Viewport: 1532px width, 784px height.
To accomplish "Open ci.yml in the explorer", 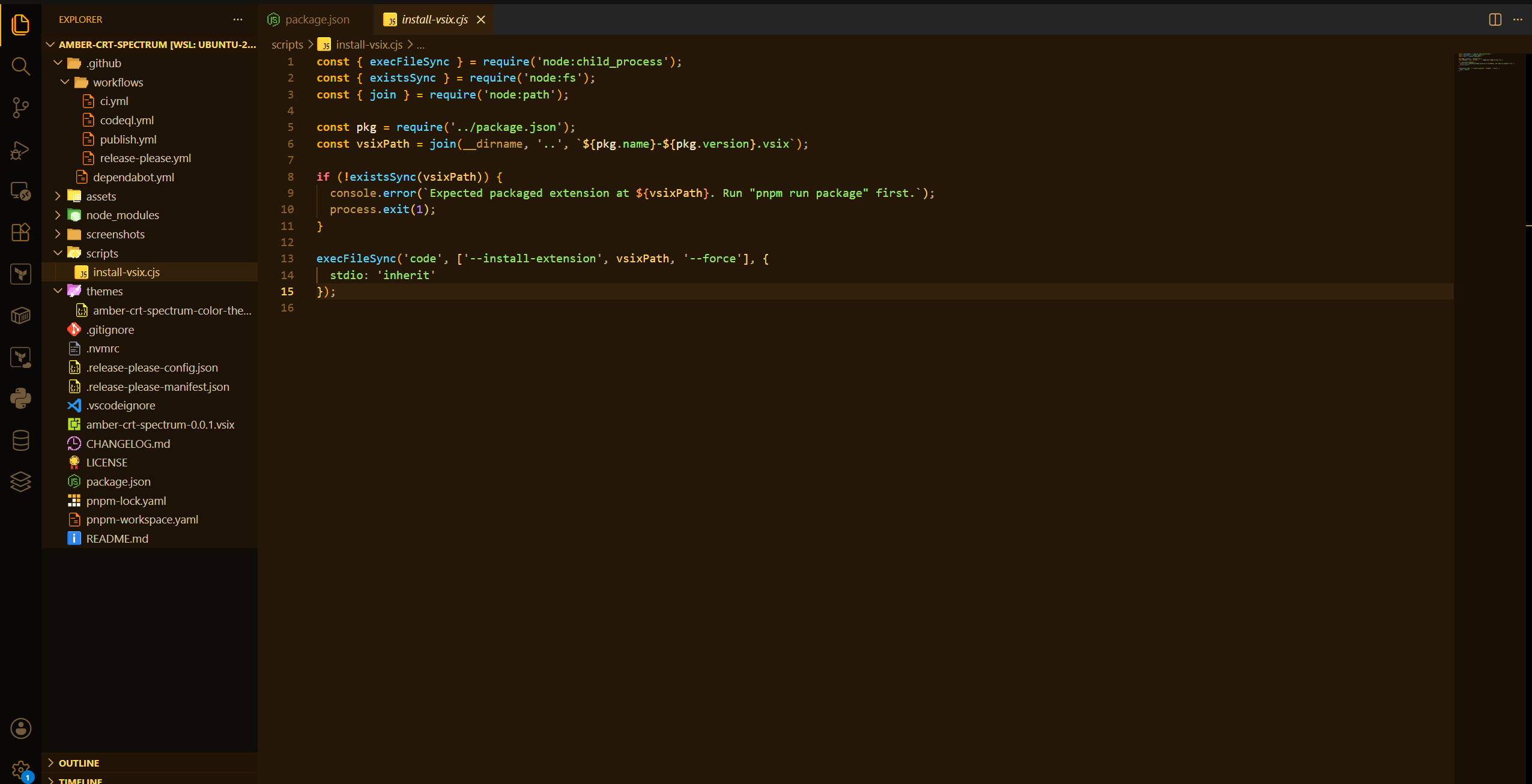I will click(150, 101).
